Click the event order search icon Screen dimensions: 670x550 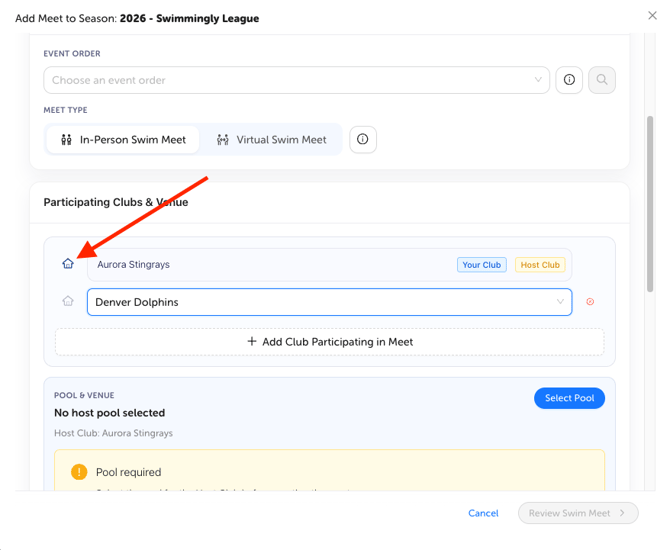click(602, 80)
